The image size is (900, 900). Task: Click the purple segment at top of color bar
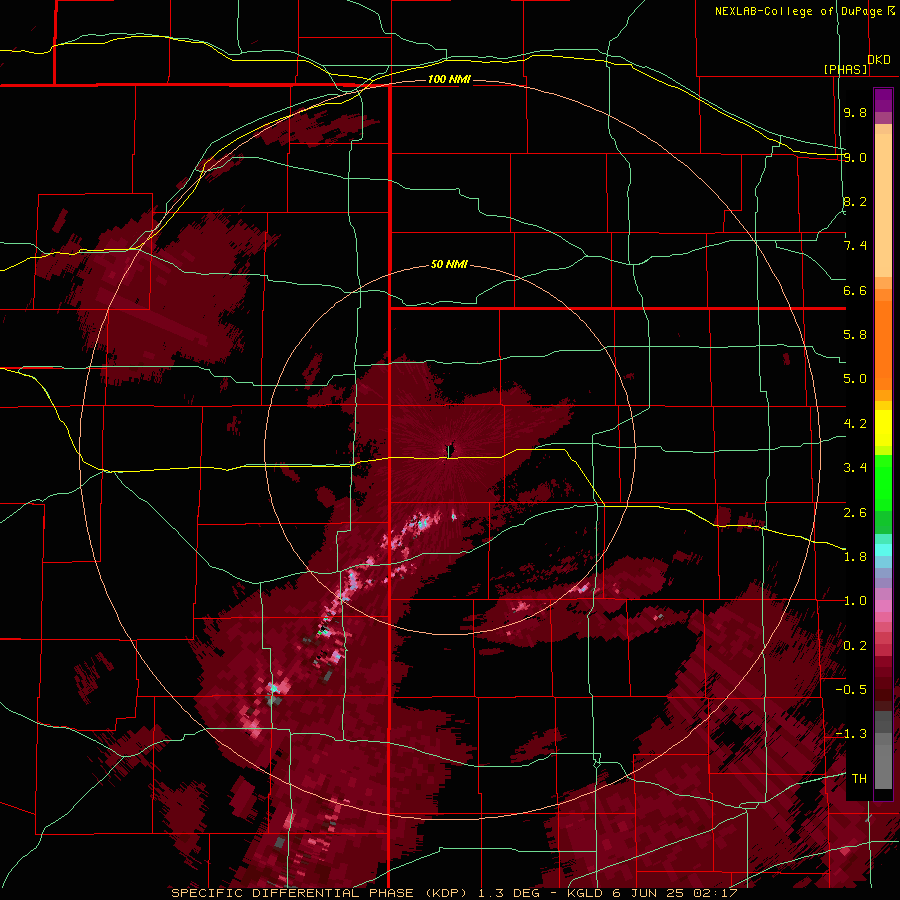coord(883,100)
